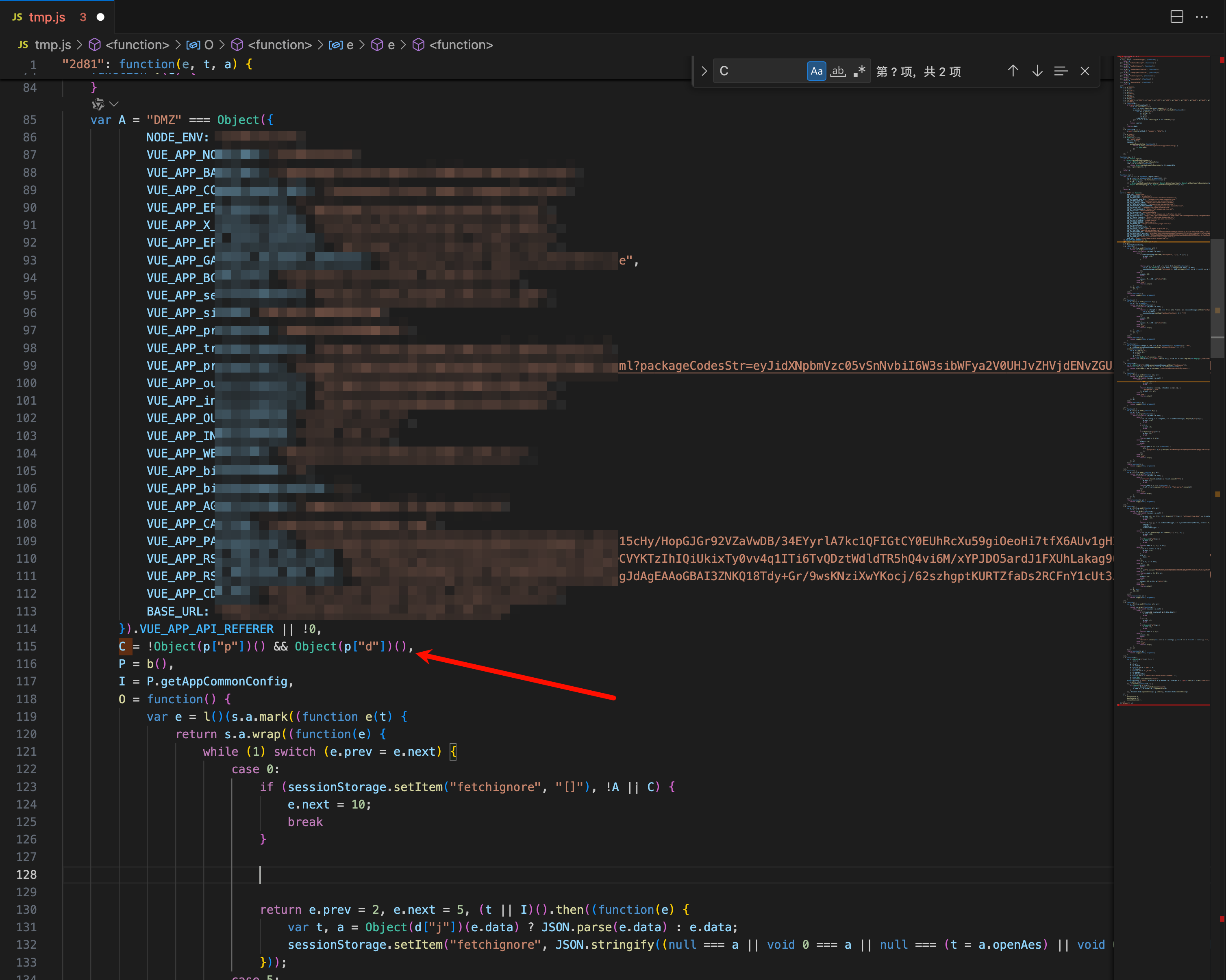Click the break keyword on line 125
The image size is (1226, 980).
click(305, 822)
